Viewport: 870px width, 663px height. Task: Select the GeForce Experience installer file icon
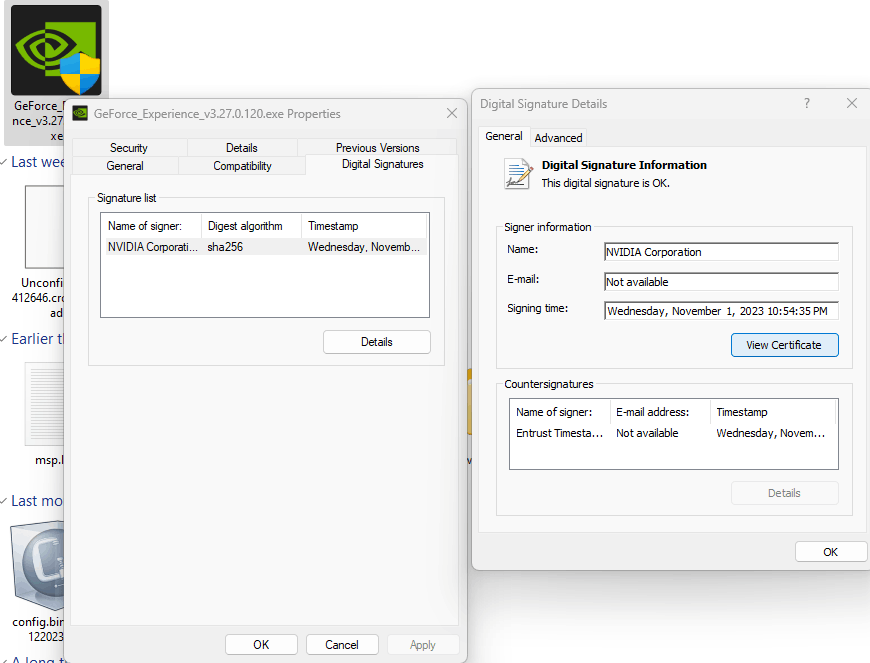click(x=56, y=50)
